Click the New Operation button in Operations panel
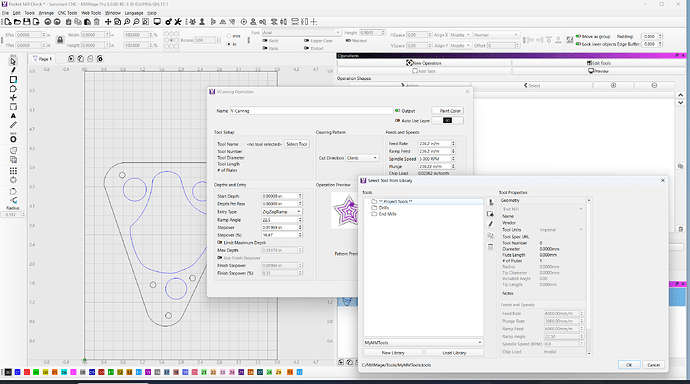Image resolution: width=690 pixels, height=384 pixels. click(424, 63)
